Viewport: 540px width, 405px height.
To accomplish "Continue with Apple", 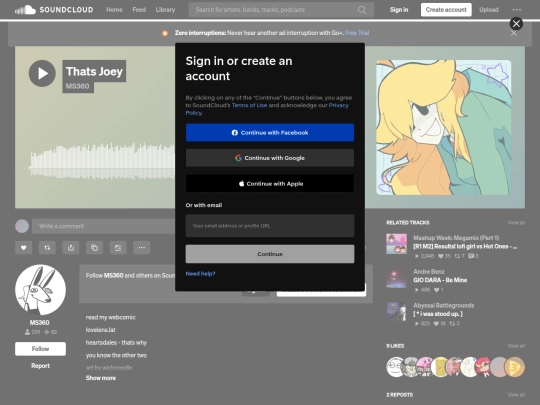I will (x=270, y=184).
